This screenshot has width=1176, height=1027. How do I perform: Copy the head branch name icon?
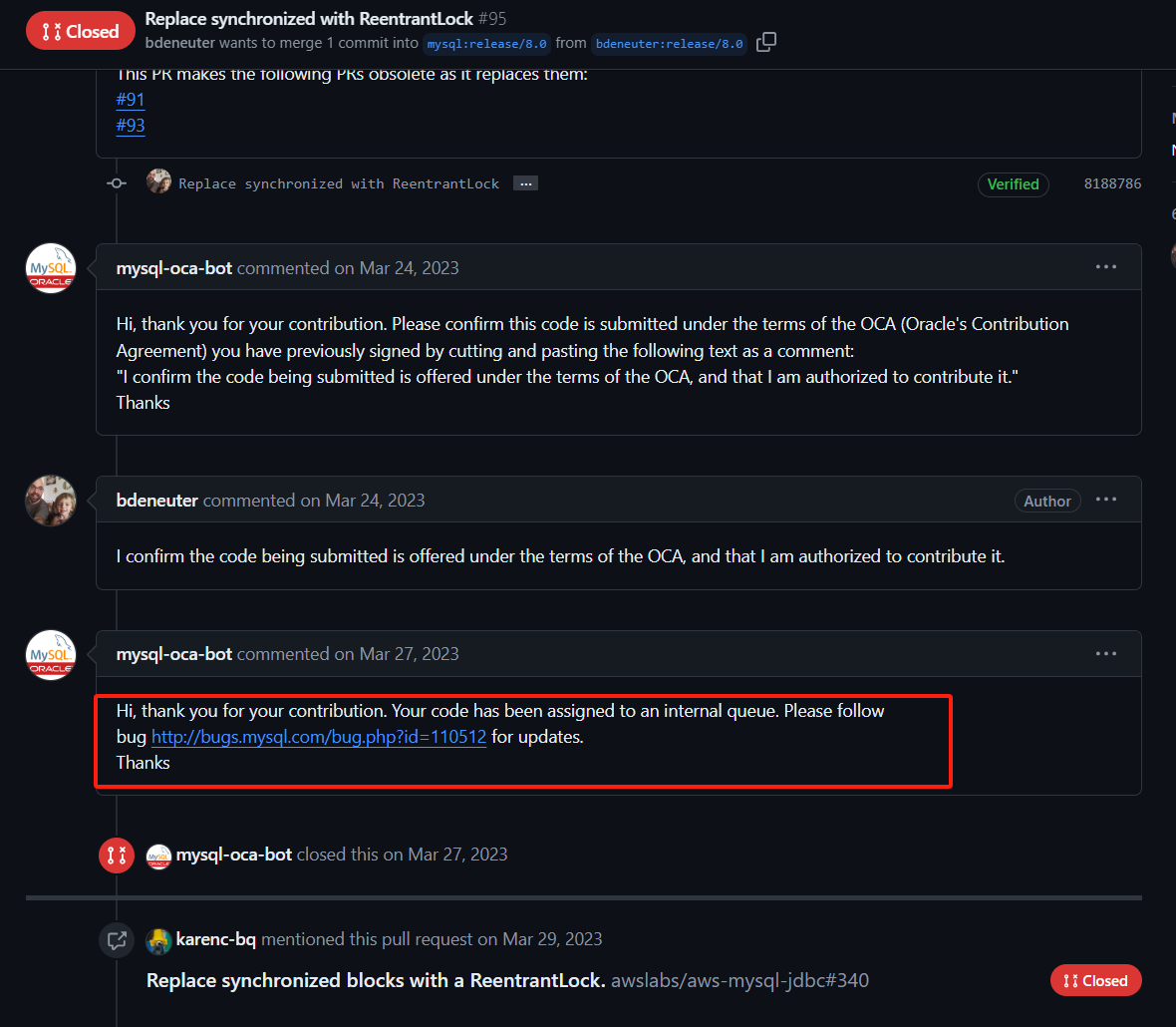pos(766,42)
